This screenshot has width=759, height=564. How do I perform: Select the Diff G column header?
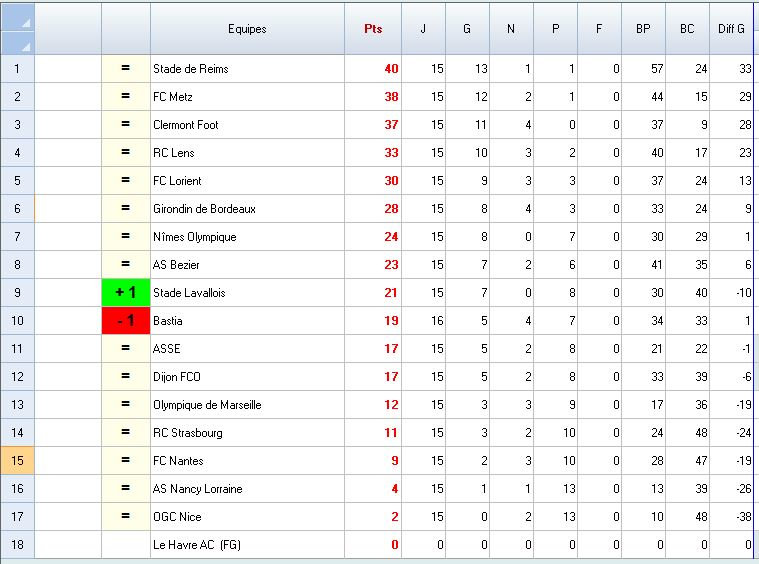coord(732,29)
